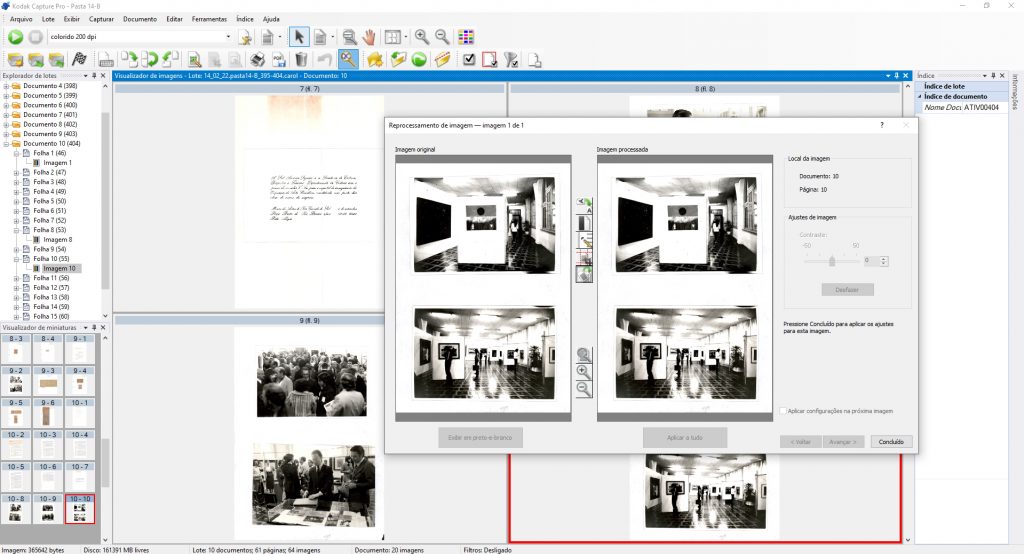
Task: Click dialog fit-to-window magnifier
Action: (584, 355)
